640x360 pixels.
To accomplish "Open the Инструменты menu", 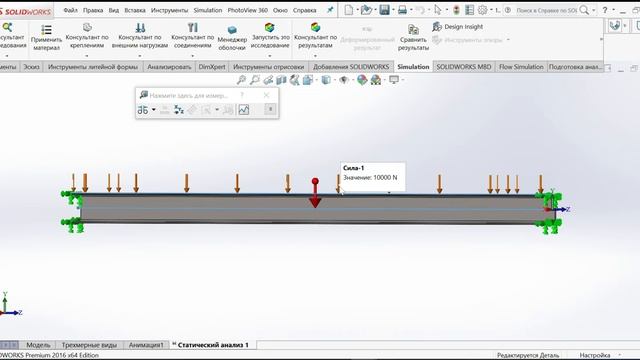I will click(169, 10).
